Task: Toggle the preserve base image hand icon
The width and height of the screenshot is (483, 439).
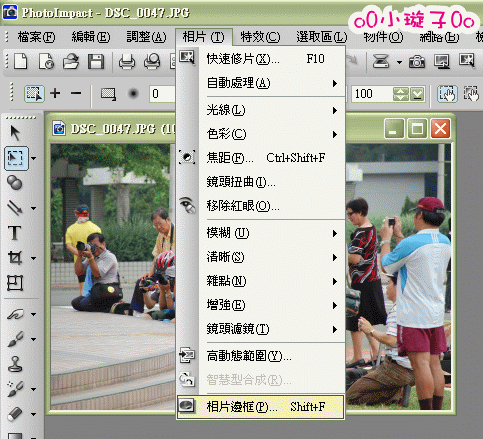Action: (x=447, y=94)
